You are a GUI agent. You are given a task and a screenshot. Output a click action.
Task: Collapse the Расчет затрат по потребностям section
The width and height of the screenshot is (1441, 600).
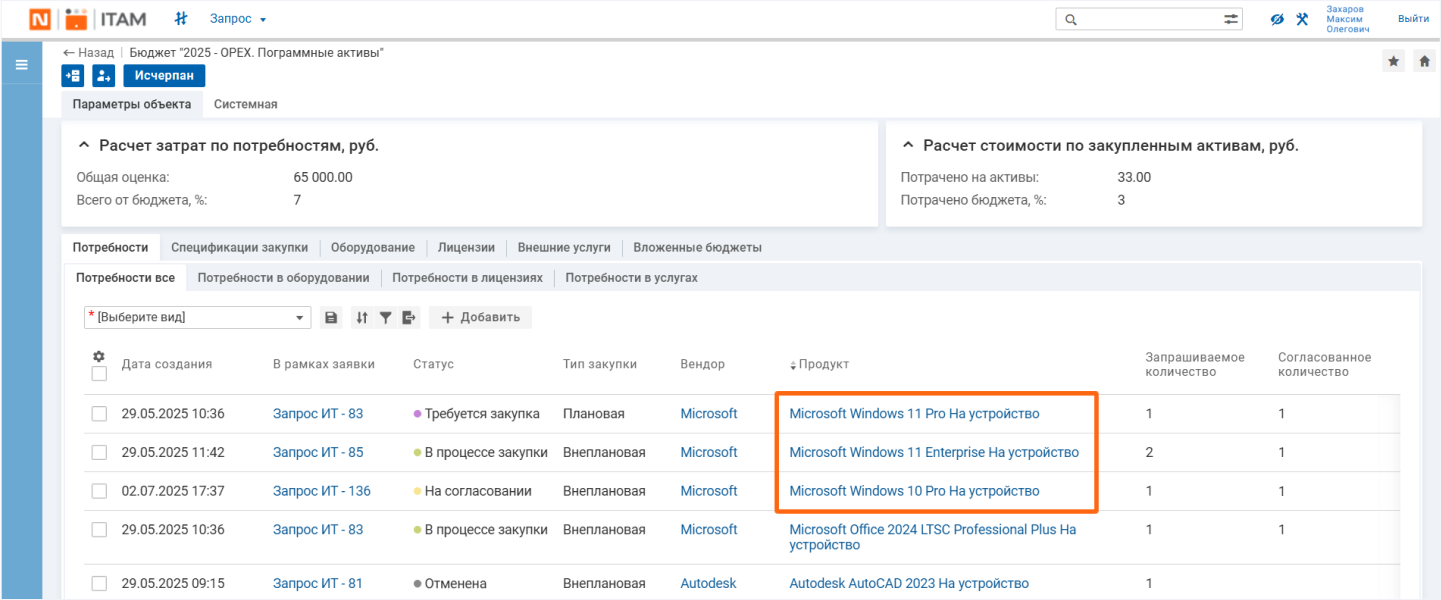[x=84, y=146]
